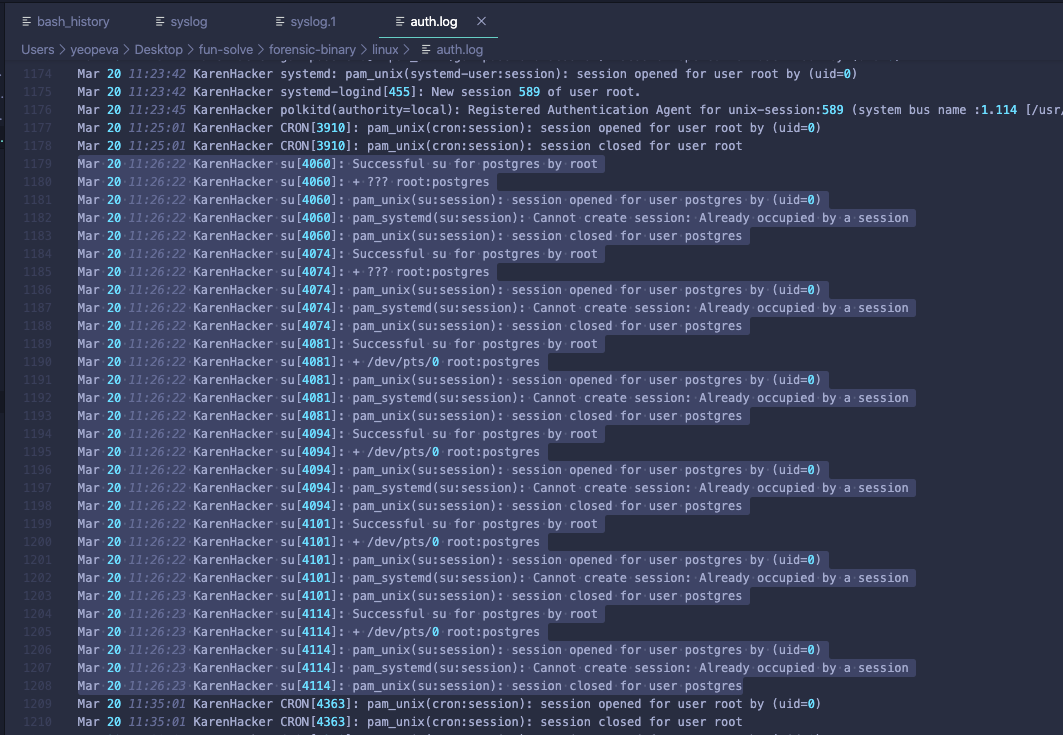The width and height of the screenshot is (1063, 735).
Task: Click '/dev/pts/0 root:postgres' on line 1205
Action: point(454,631)
